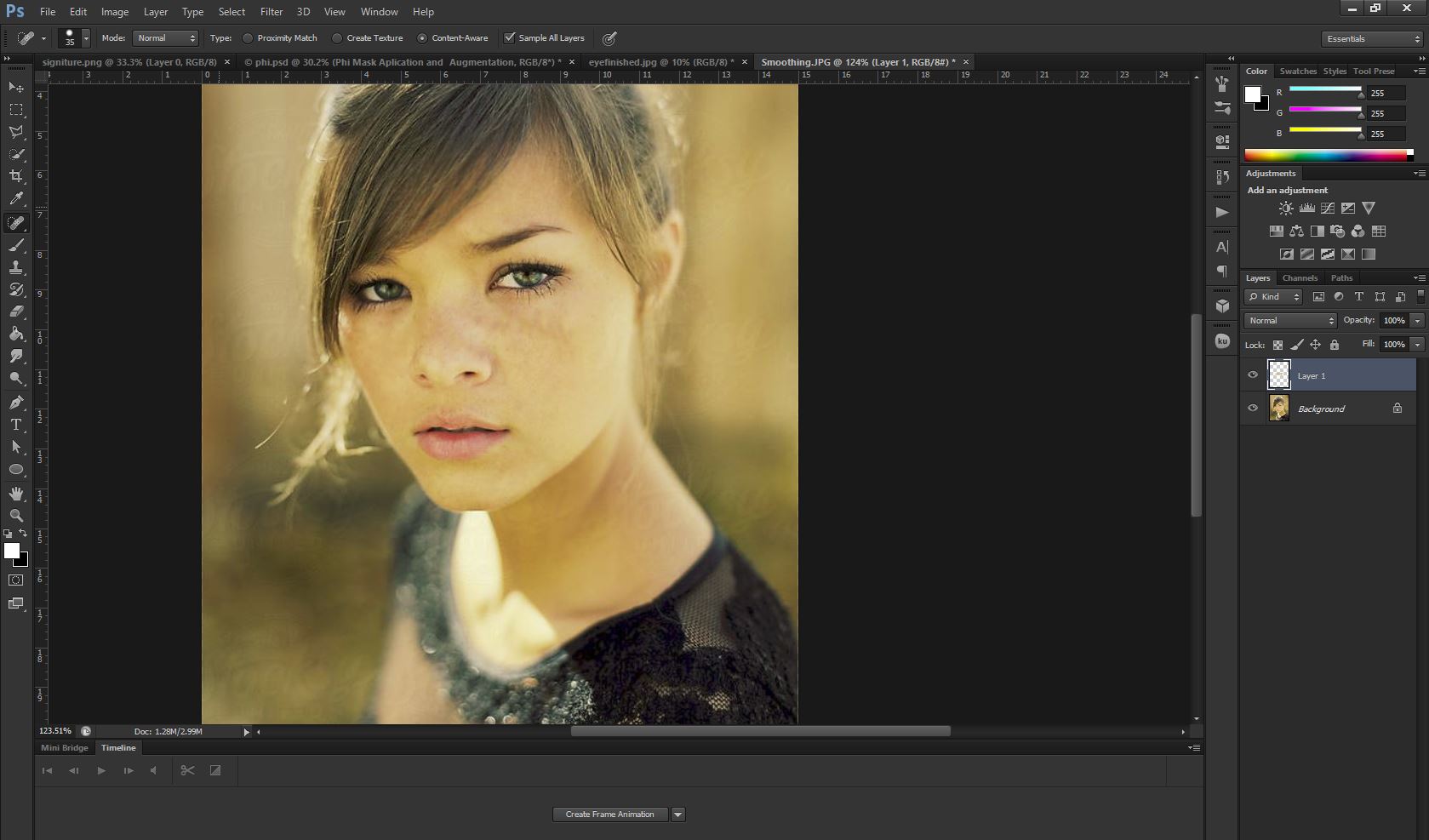Viewport: 1429px width, 840px height.
Task: Toggle lock all for layer
Action: click(x=1335, y=345)
